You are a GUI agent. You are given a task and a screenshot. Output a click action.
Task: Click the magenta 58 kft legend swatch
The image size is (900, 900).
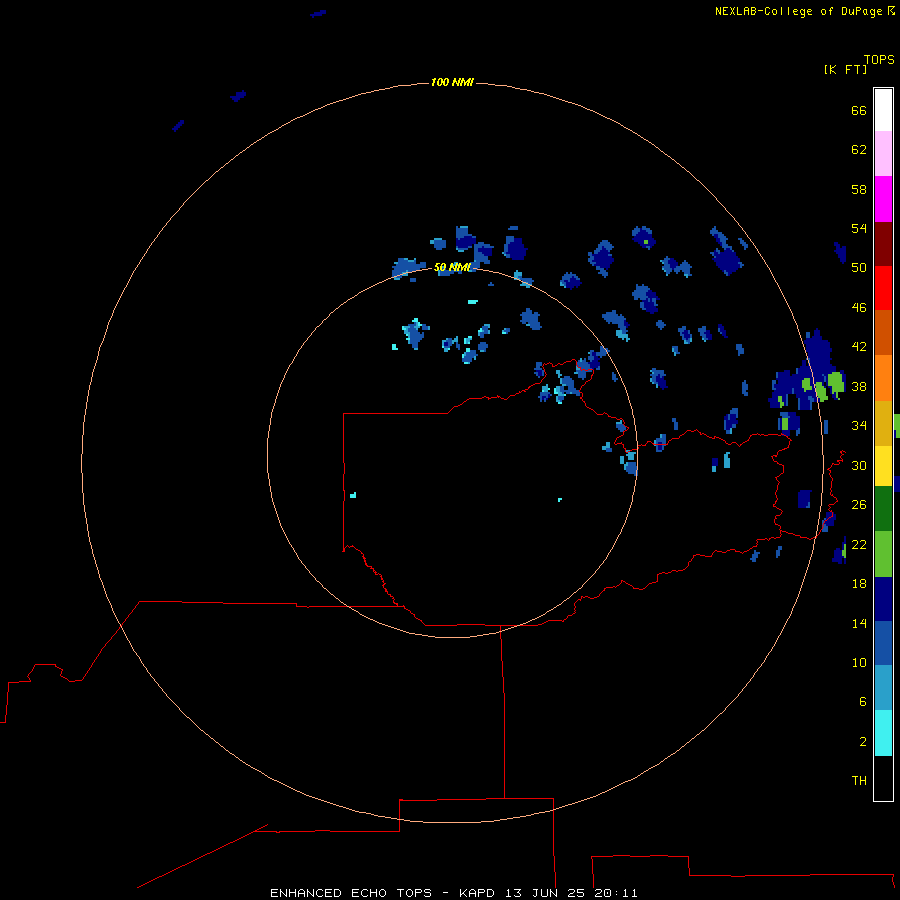[x=883, y=199]
